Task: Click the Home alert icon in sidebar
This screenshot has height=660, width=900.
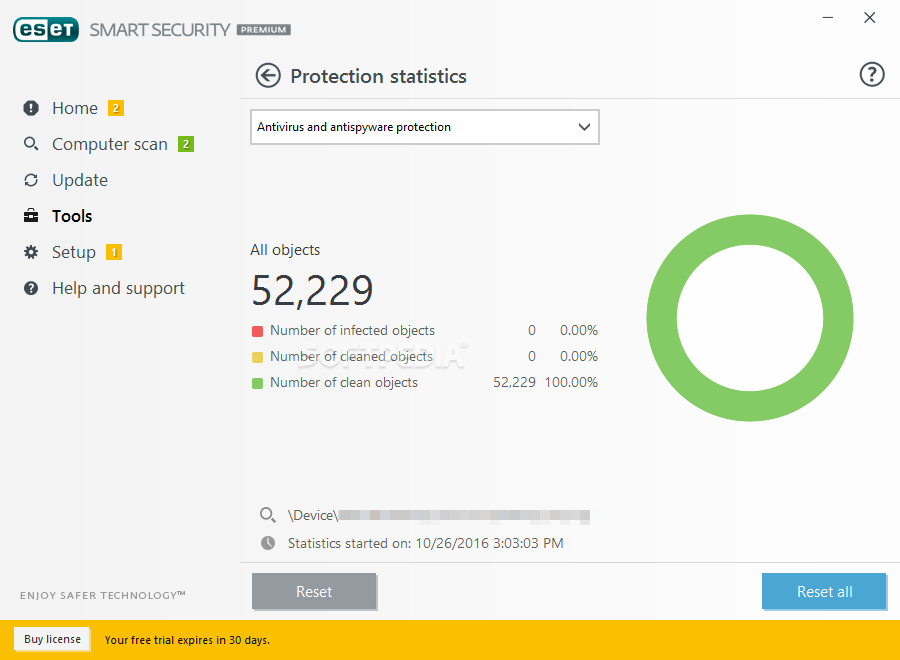Action: point(31,108)
